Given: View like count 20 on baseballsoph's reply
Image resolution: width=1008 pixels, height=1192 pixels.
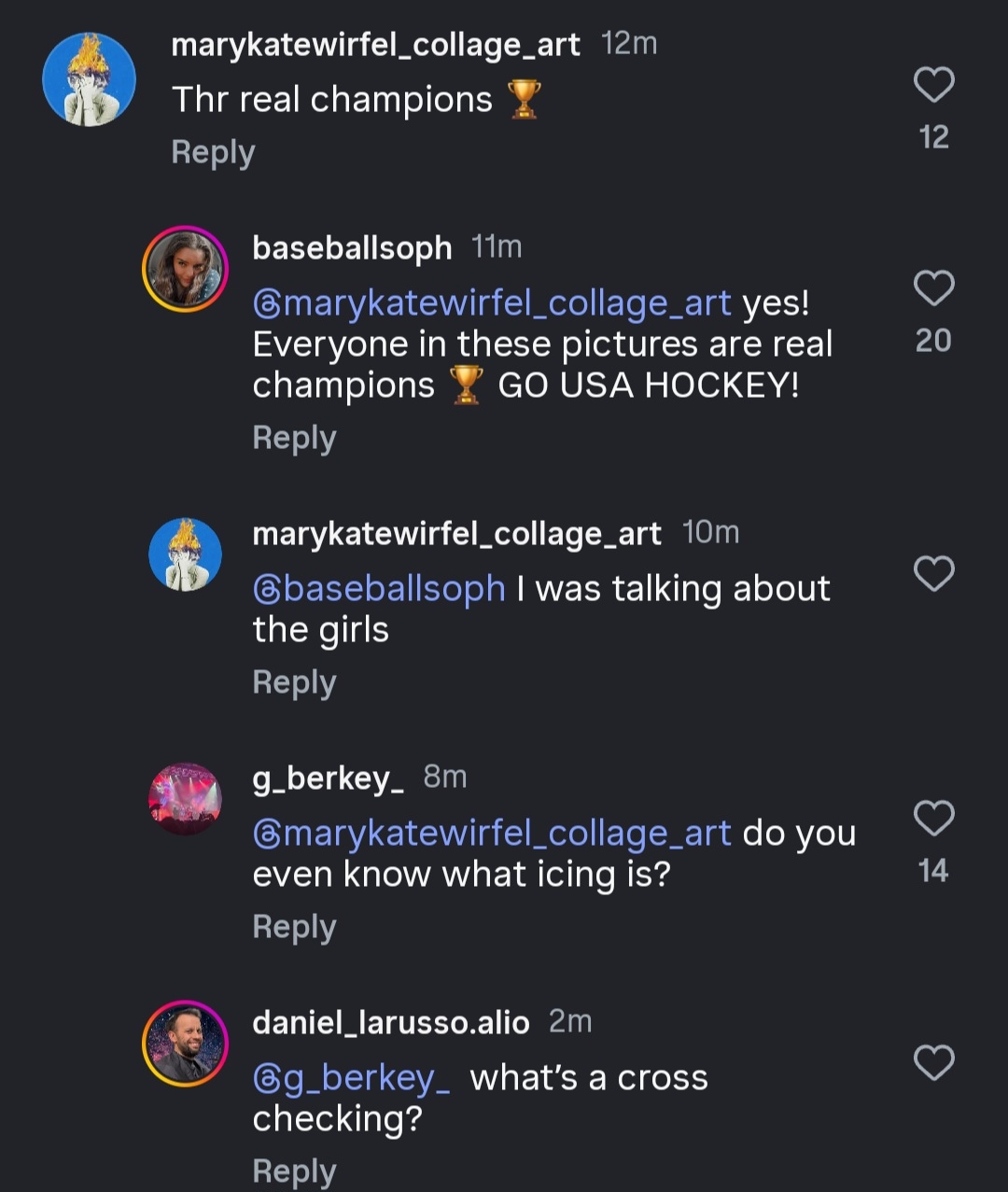Looking at the screenshot, I should tap(933, 341).
